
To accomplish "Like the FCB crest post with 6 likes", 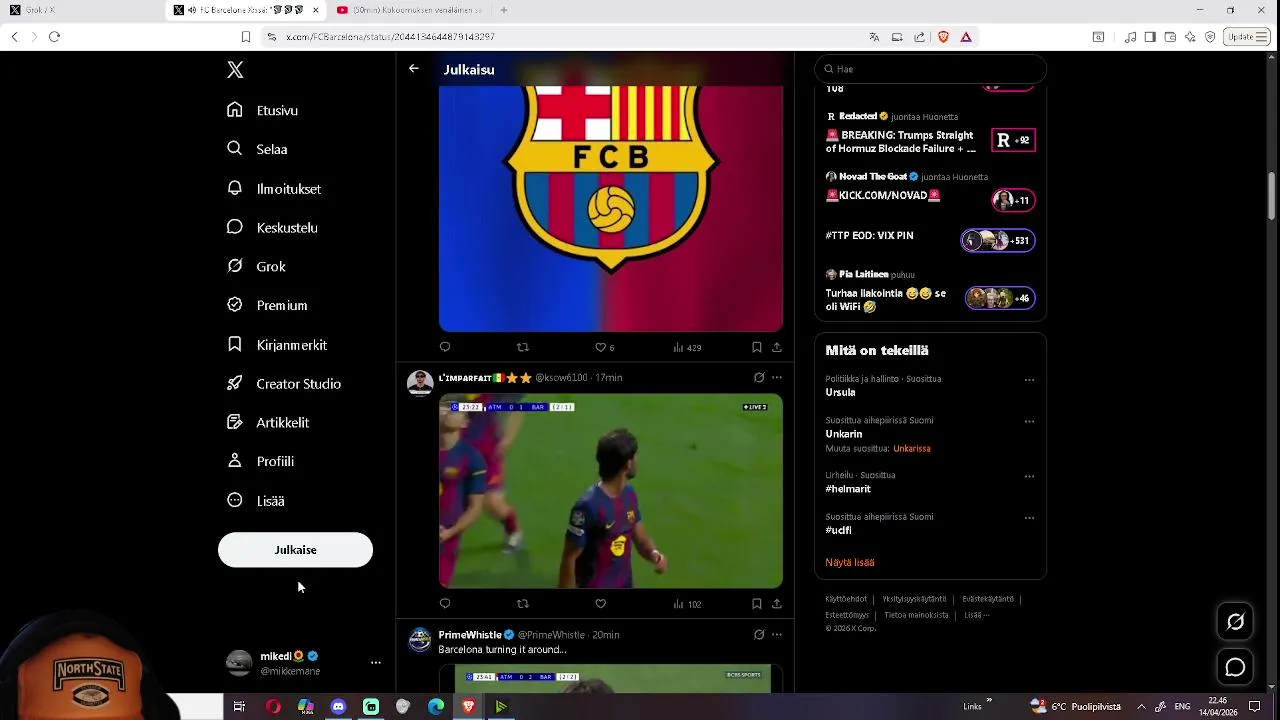I will (604, 347).
